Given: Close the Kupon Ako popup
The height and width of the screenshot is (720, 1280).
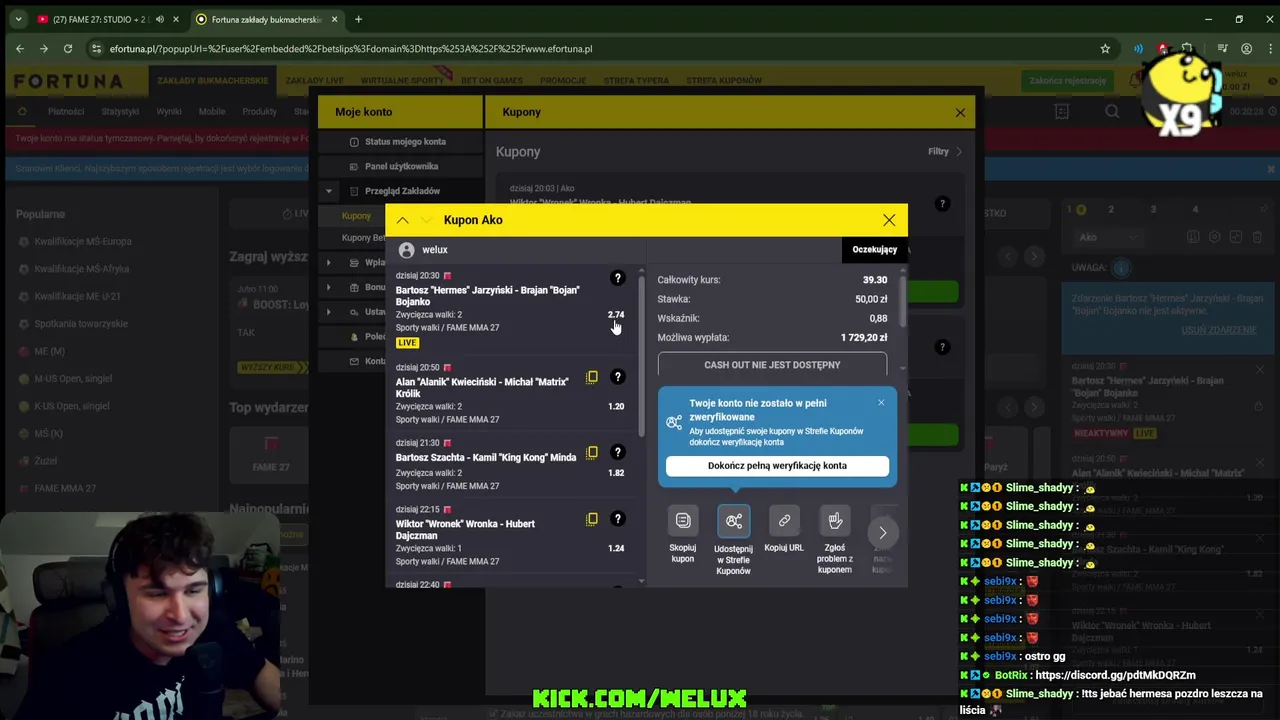Looking at the screenshot, I should point(889,220).
